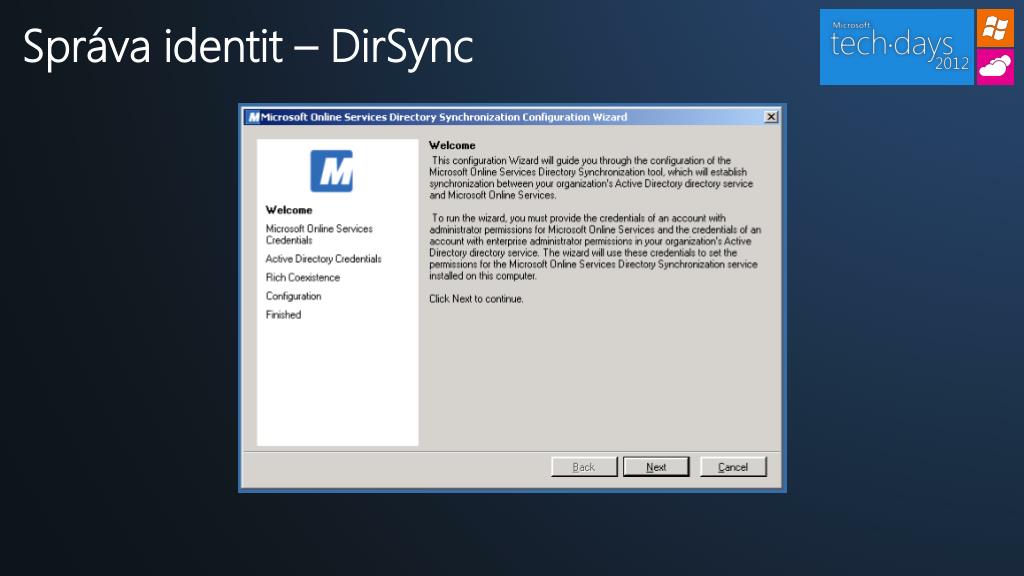Click the orange Windows logo tile
This screenshot has width=1024, height=576.
(x=995, y=28)
